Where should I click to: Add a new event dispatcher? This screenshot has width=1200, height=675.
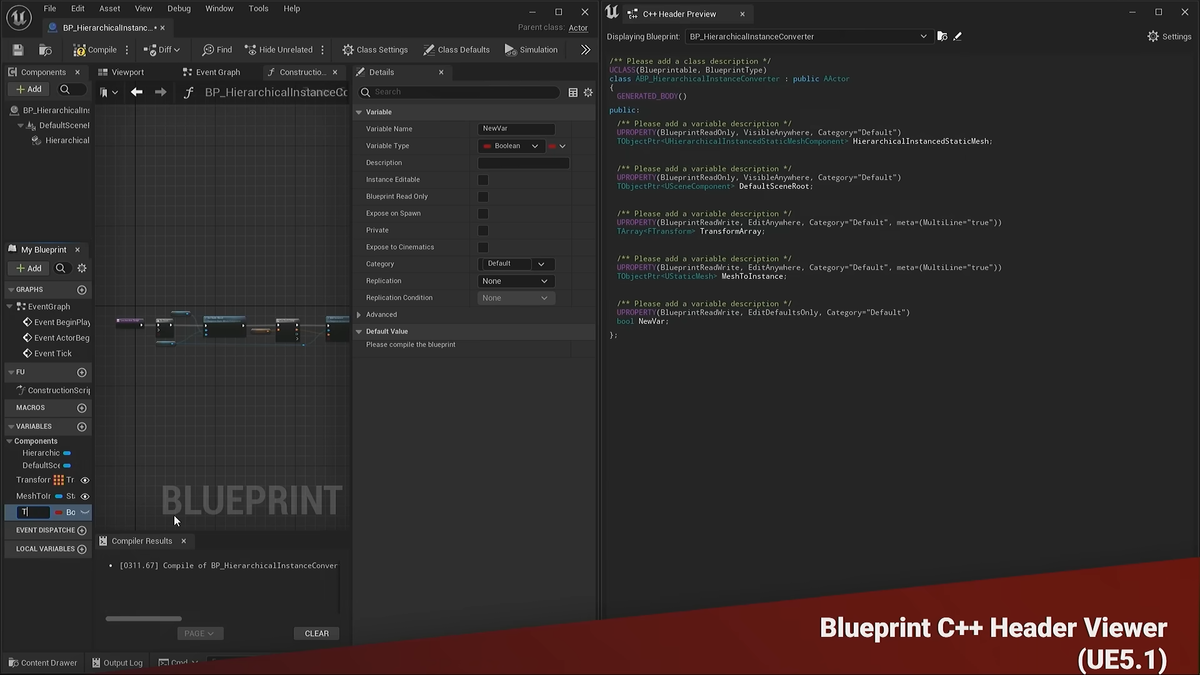coord(82,531)
